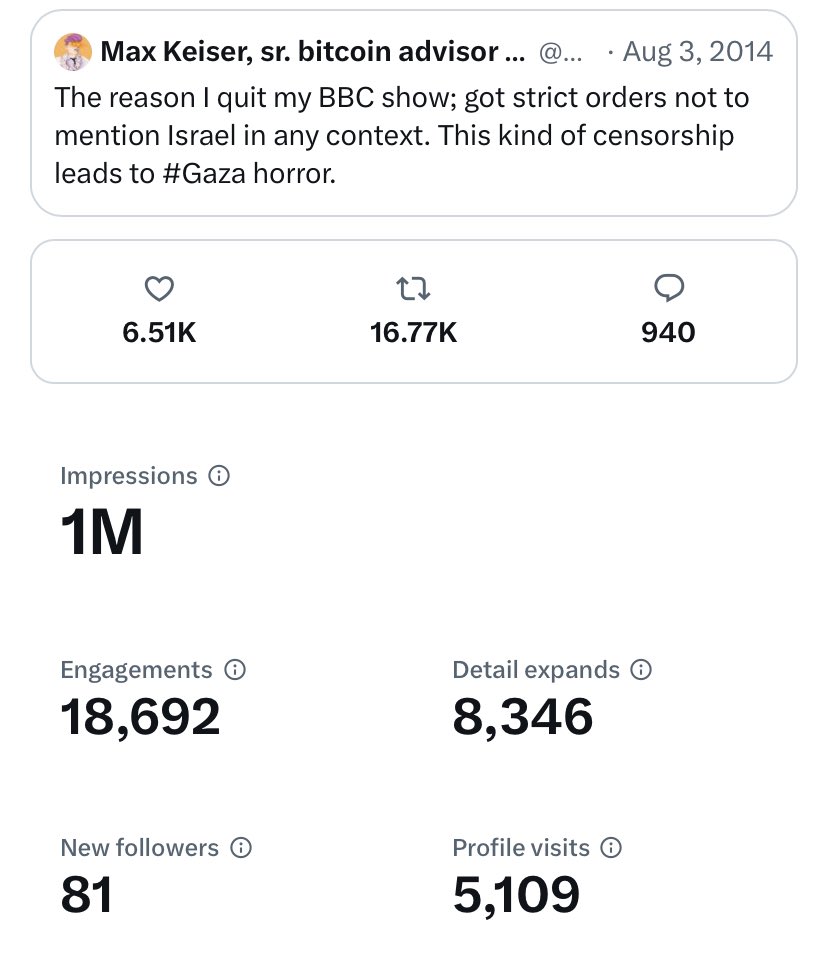
Task: Open info icon next to Impressions
Action: [219, 476]
